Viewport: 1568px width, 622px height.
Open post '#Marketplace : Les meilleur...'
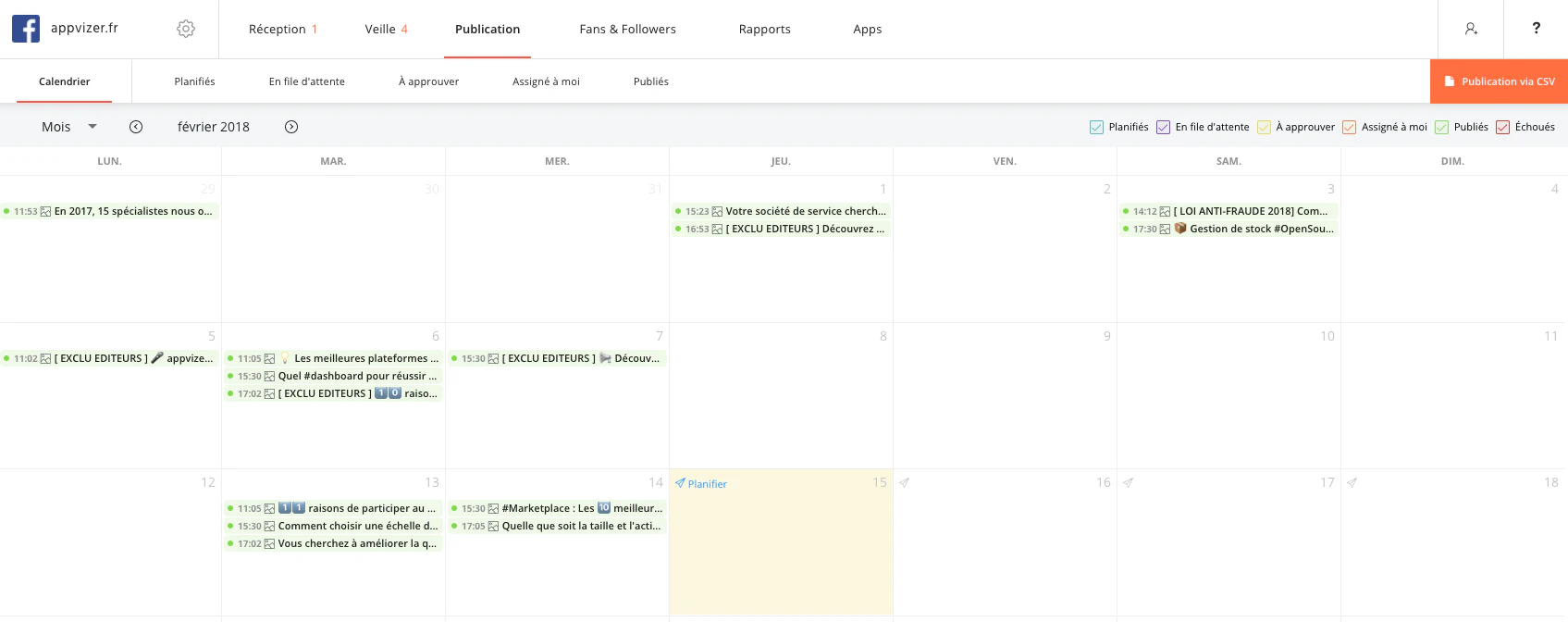point(558,509)
